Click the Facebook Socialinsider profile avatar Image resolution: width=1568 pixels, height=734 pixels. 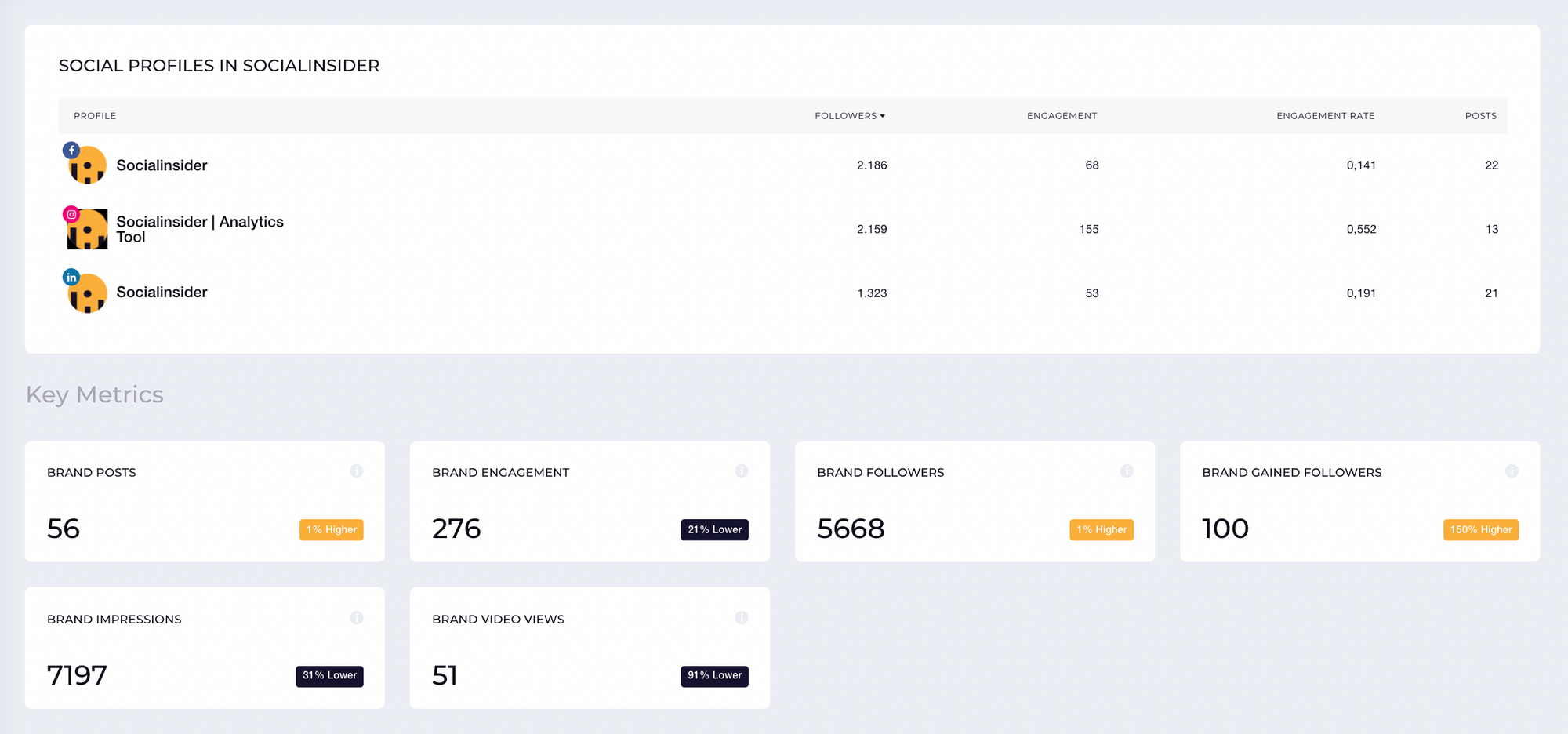coord(88,165)
